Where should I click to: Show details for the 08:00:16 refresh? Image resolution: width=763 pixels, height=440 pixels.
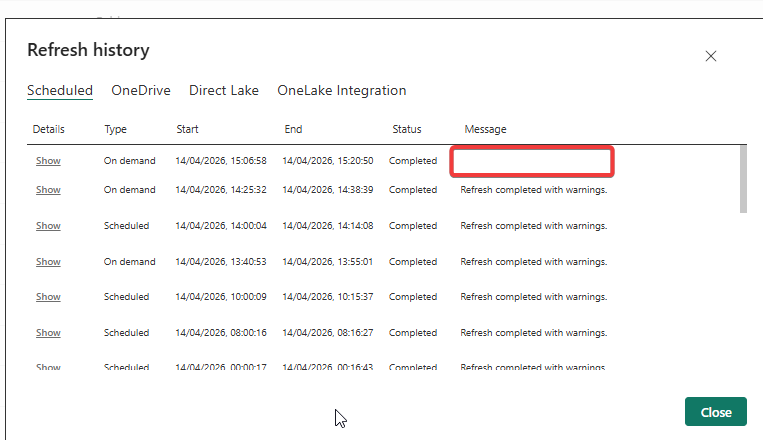tap(48, 333)
